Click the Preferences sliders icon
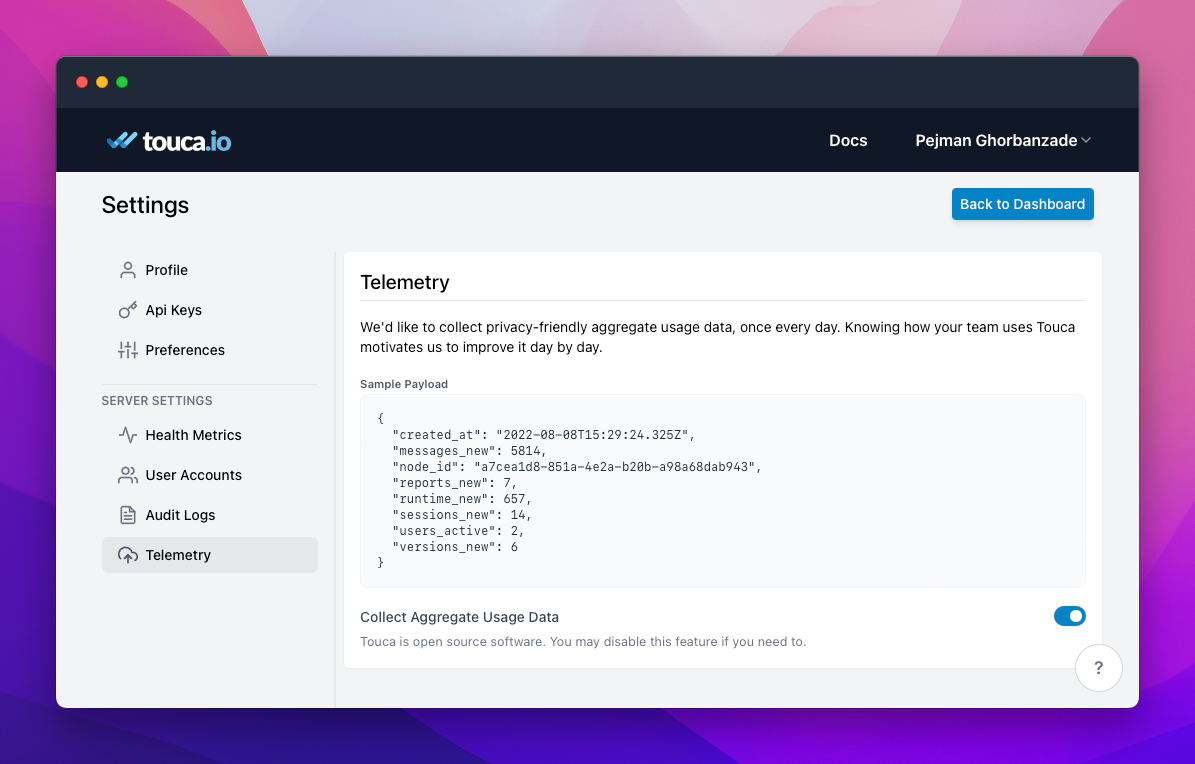 (127, 350)
